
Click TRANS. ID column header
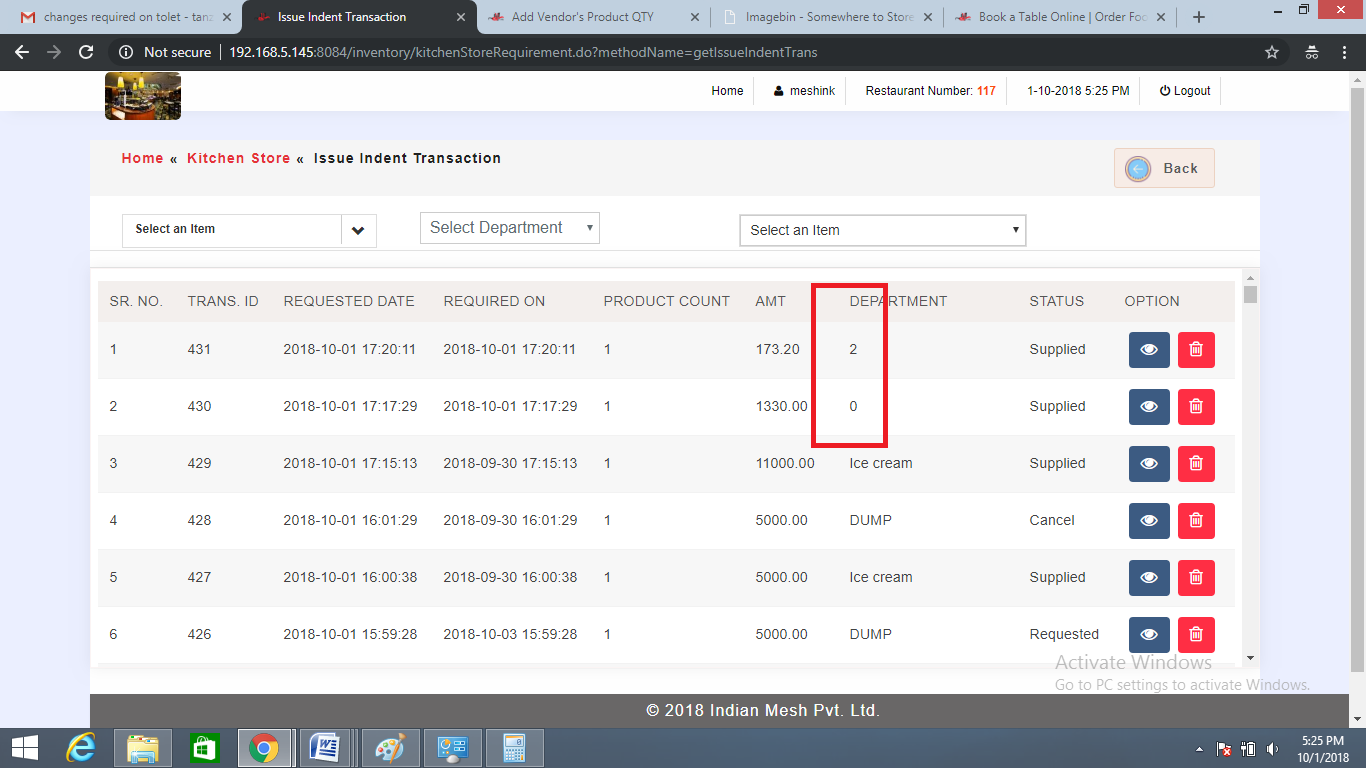223,301
